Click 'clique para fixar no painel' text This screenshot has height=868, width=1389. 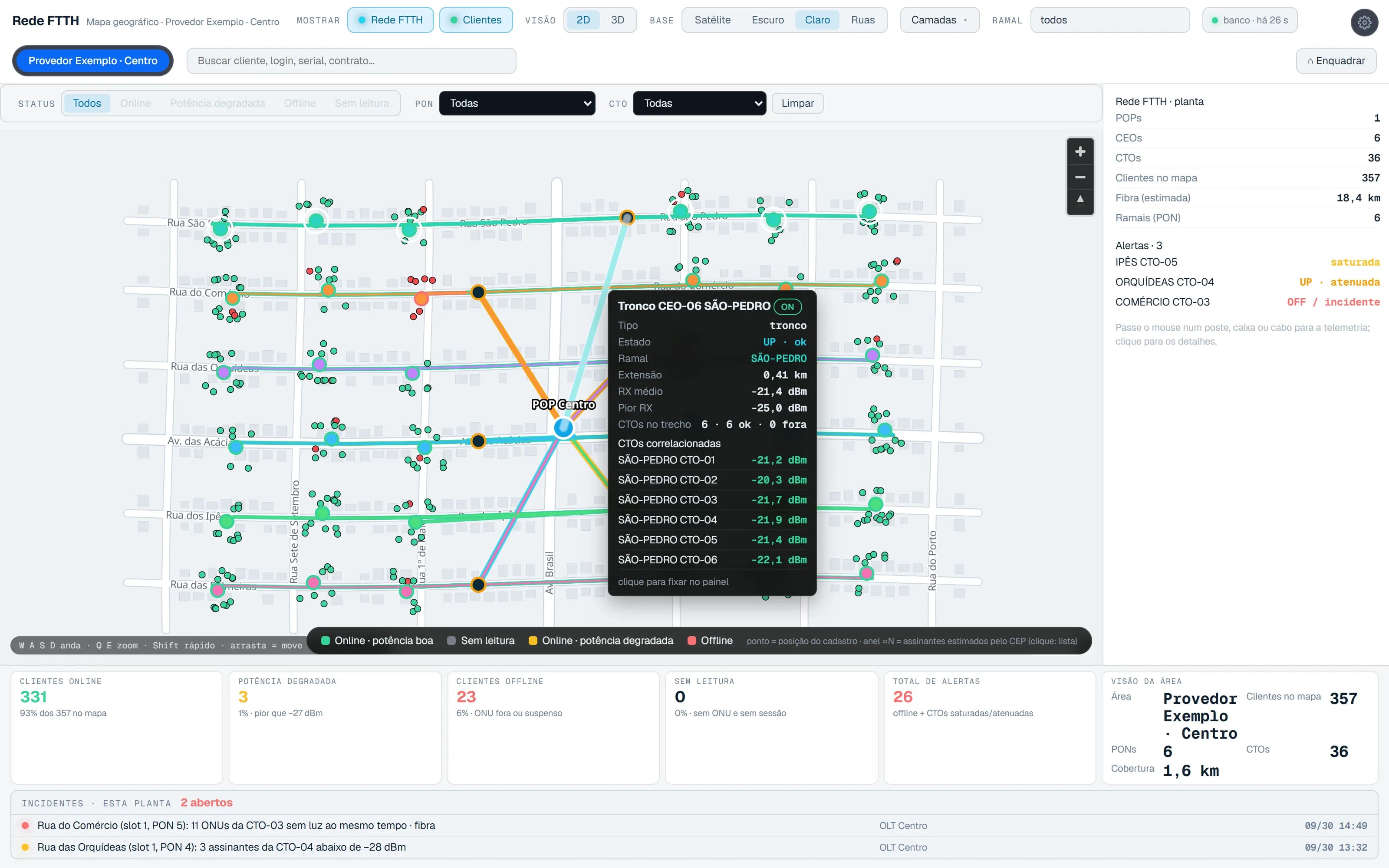click(673, 582)
